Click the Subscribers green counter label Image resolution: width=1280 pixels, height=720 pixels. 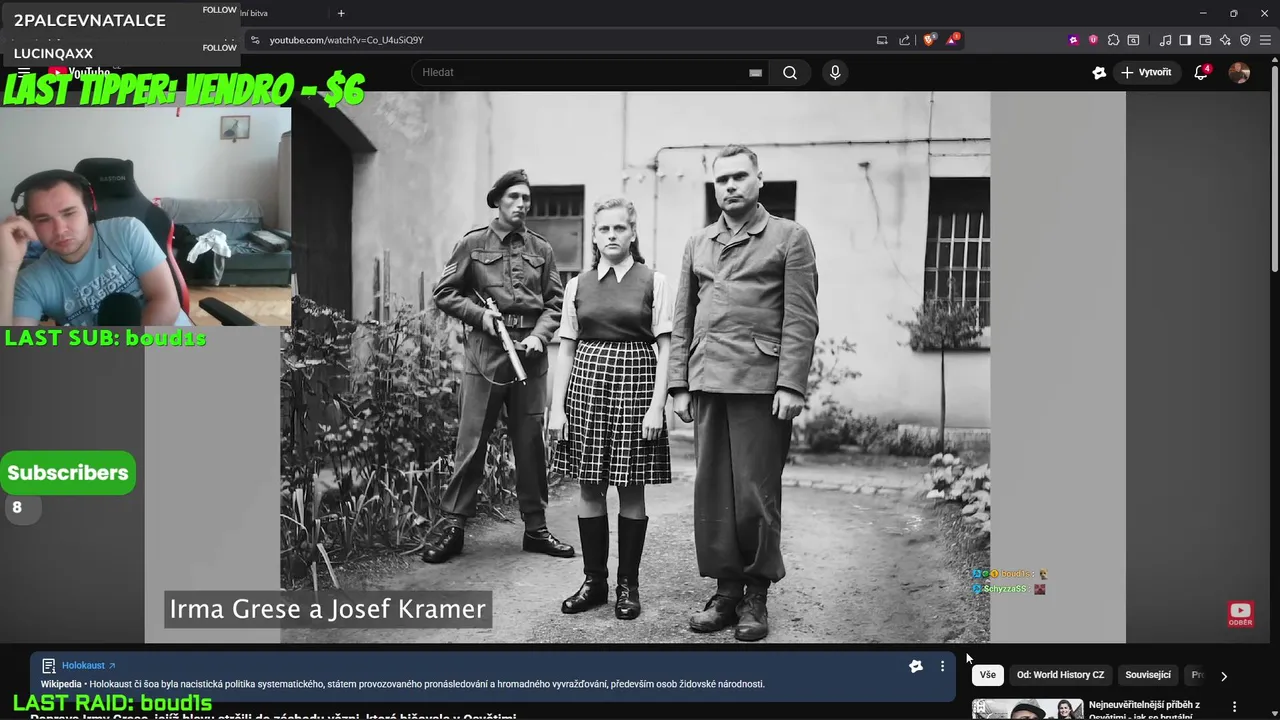(x=68, y=473)
